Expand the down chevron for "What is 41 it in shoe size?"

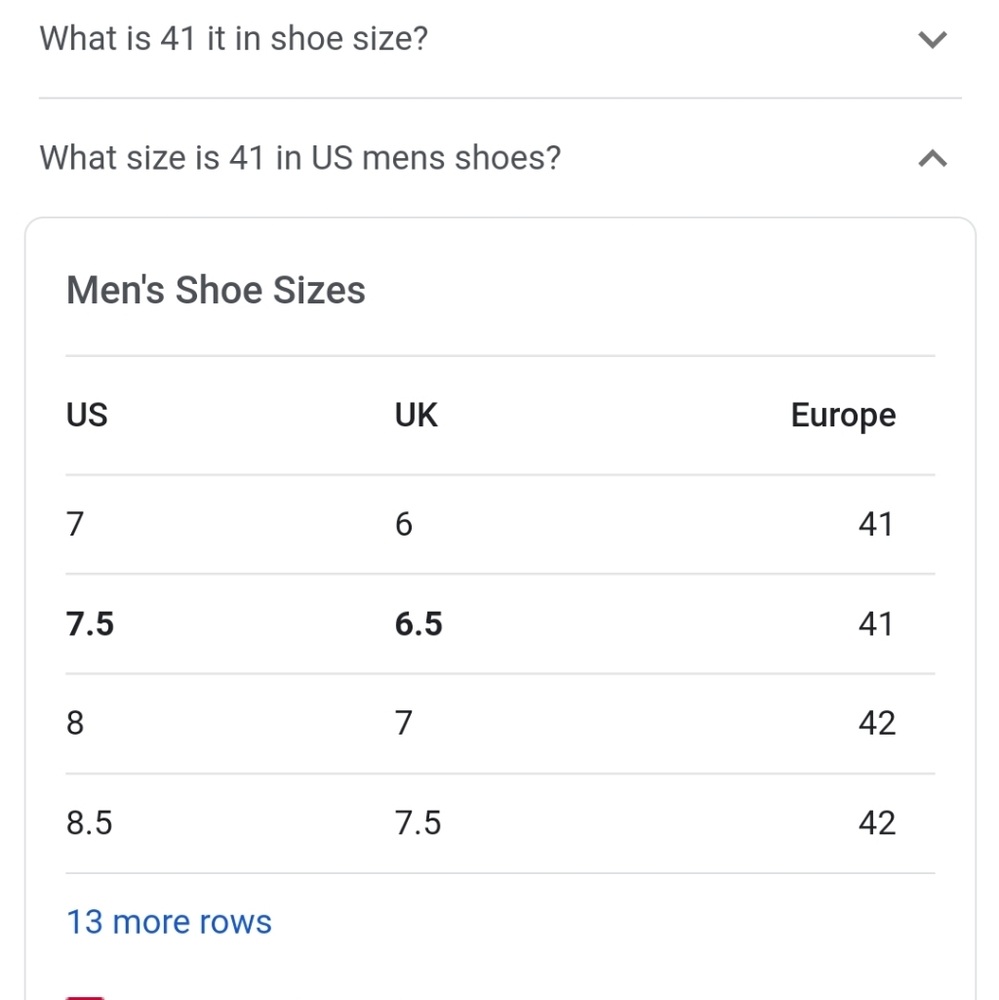point(932,40)
